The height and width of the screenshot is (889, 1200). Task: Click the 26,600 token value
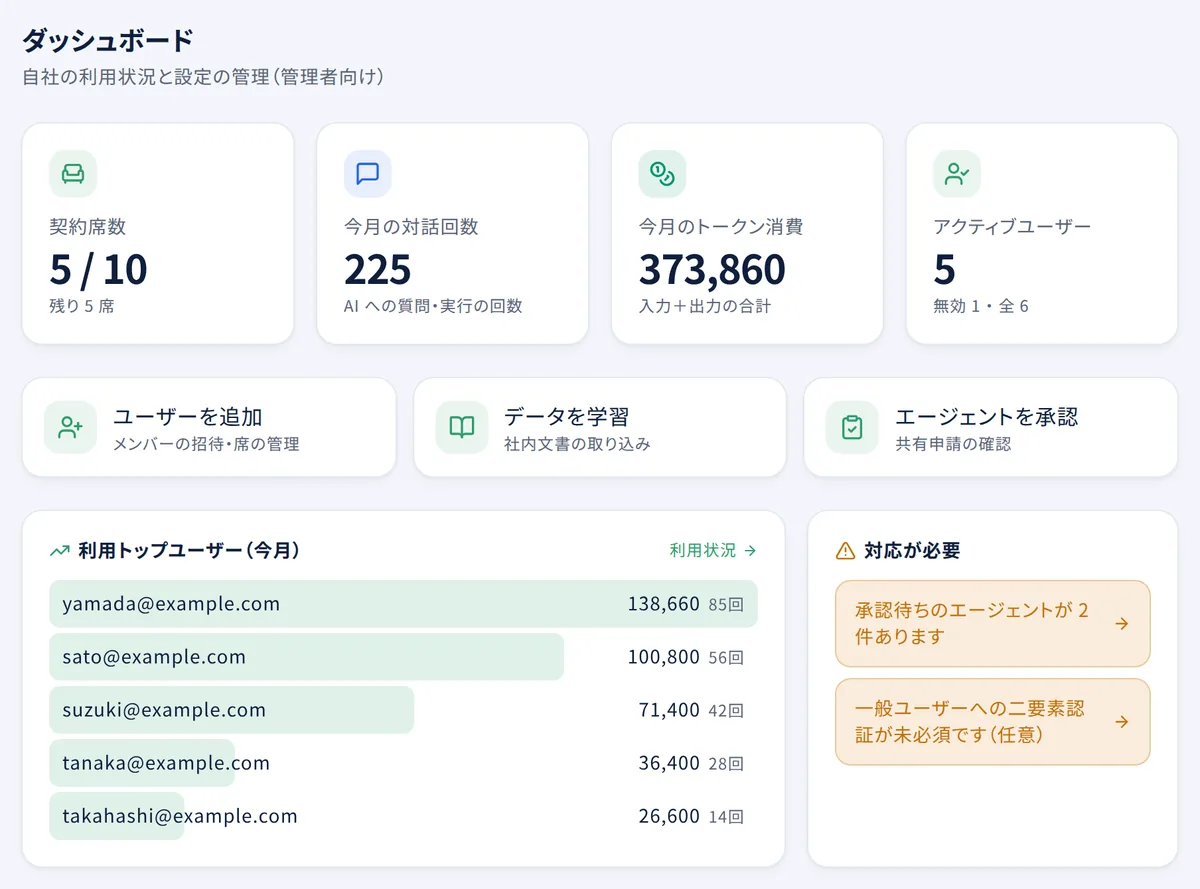669,816
